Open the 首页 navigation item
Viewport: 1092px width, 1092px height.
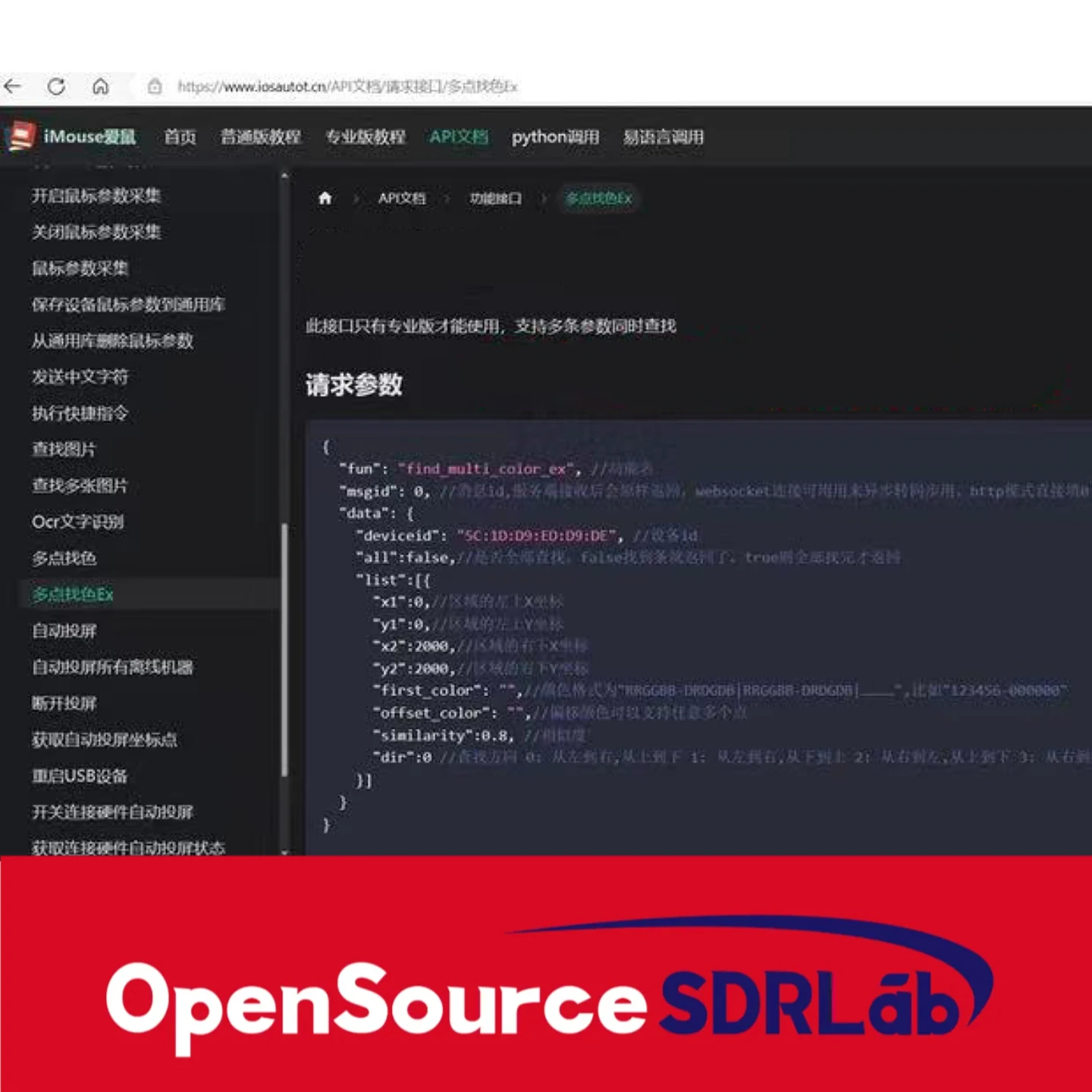pos(180,137)
